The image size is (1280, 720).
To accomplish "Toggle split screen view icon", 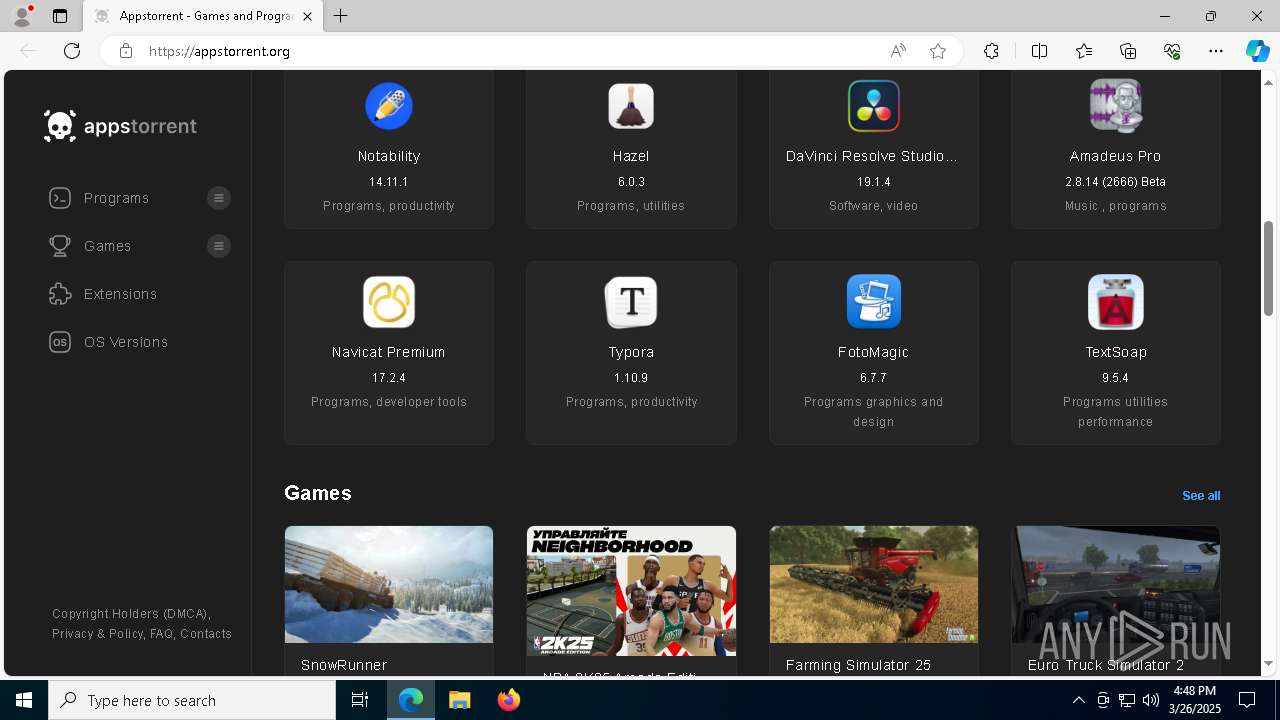I will click(1039, 51).
